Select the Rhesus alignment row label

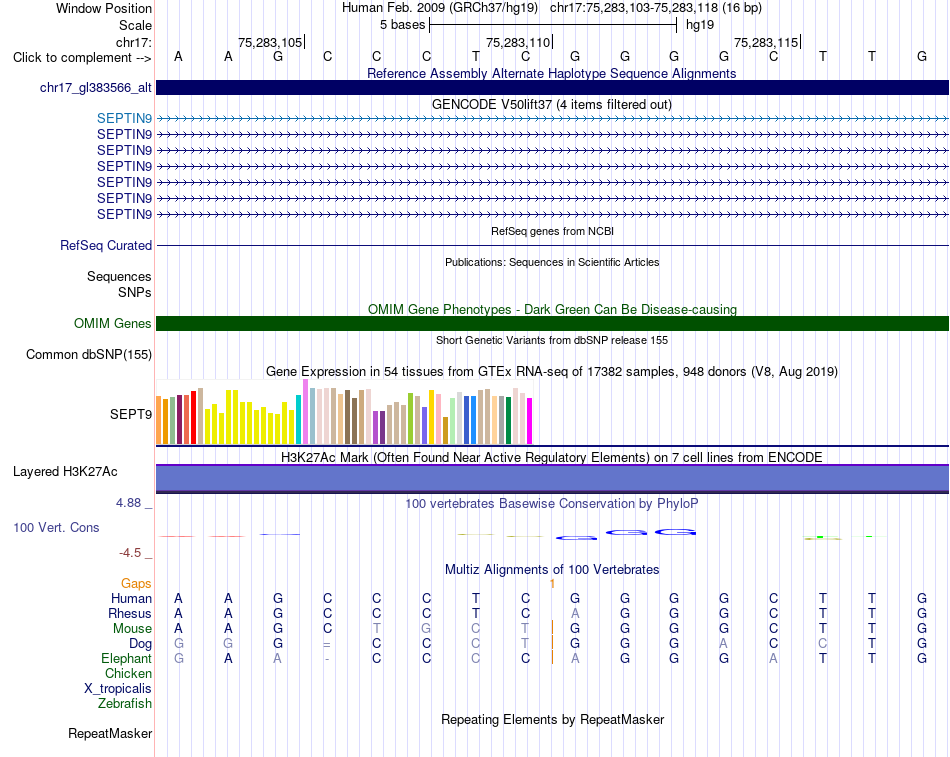click(130, 614)
